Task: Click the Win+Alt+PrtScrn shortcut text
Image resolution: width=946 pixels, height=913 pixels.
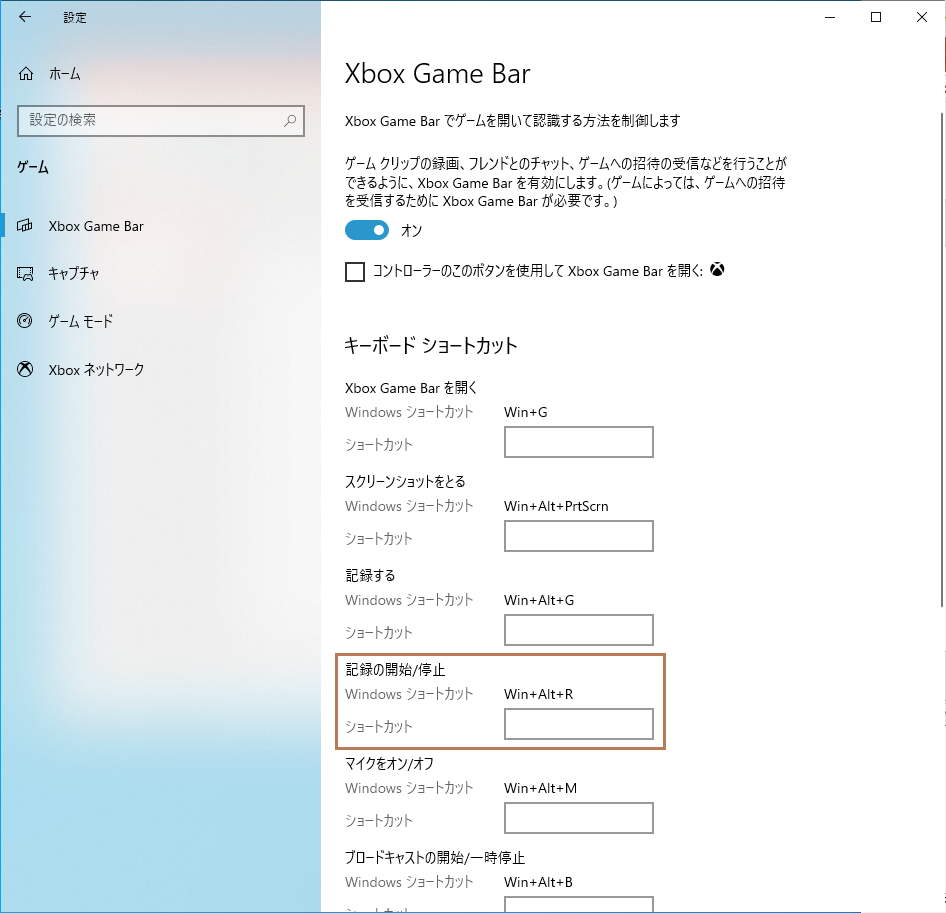Action: tap(556, 506)
